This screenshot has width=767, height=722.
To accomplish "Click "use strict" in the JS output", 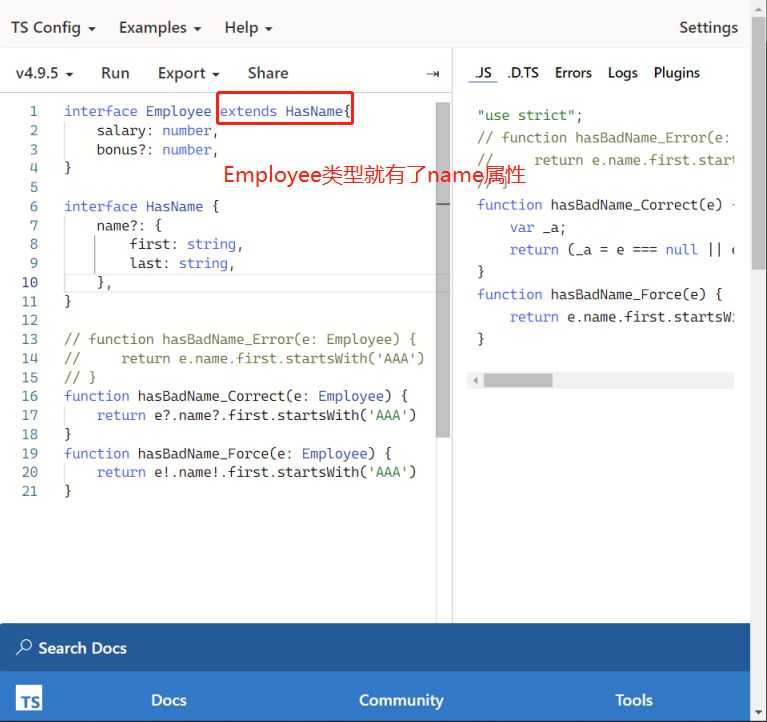I will pos(526,115).
